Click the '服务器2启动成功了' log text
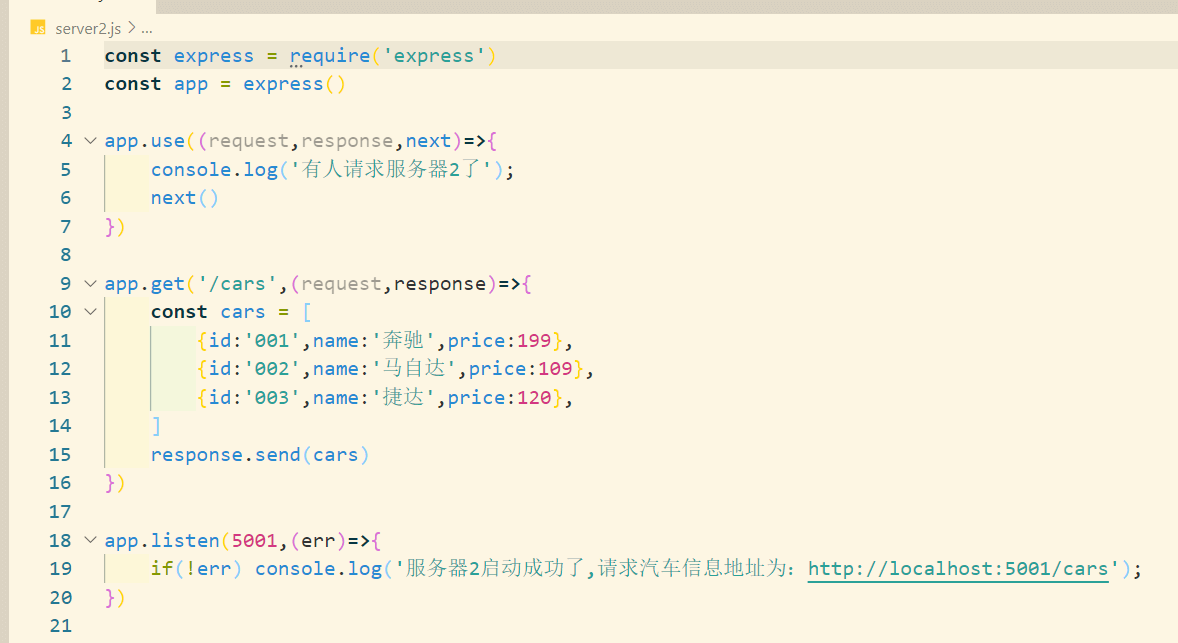 point(494,568)
